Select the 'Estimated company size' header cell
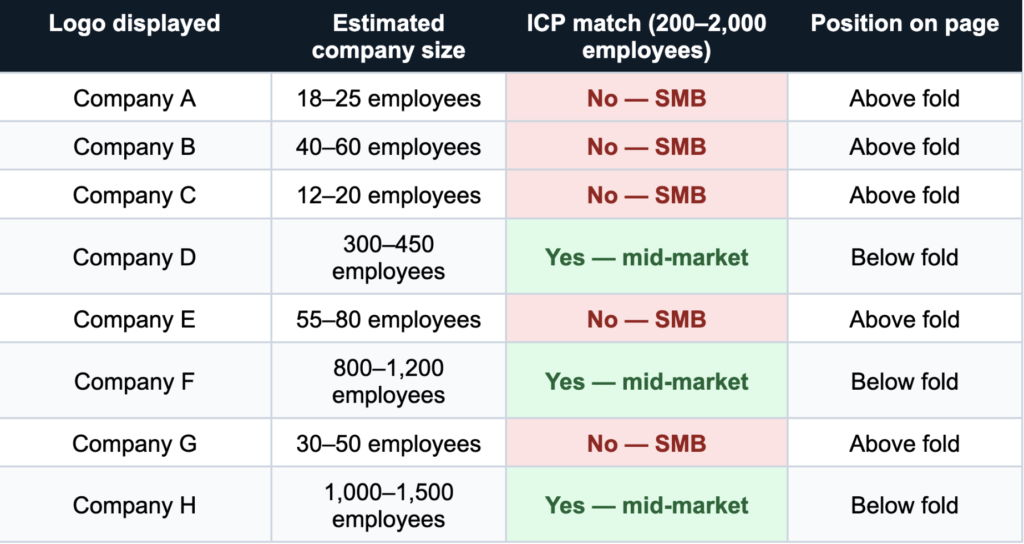The height and width of the screenshot is (544, 1024). click(x=388, y=37)
